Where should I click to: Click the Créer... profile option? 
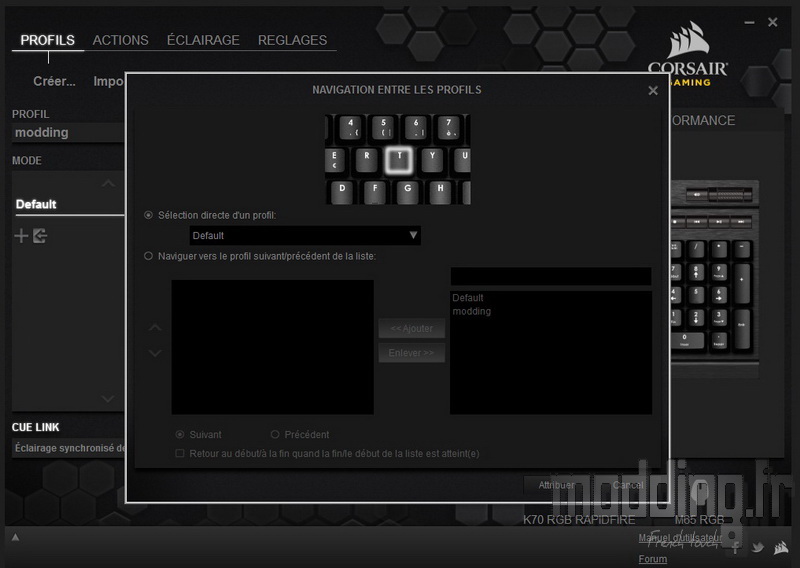point(54,81)
